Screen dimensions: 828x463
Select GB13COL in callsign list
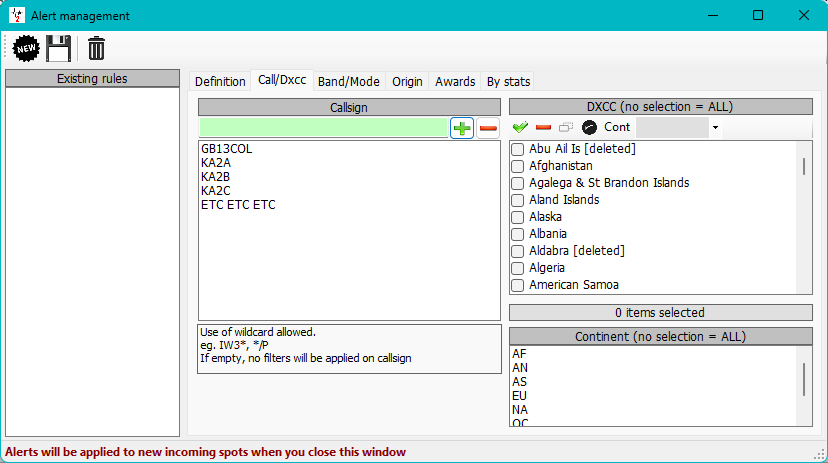pos(227,149)
